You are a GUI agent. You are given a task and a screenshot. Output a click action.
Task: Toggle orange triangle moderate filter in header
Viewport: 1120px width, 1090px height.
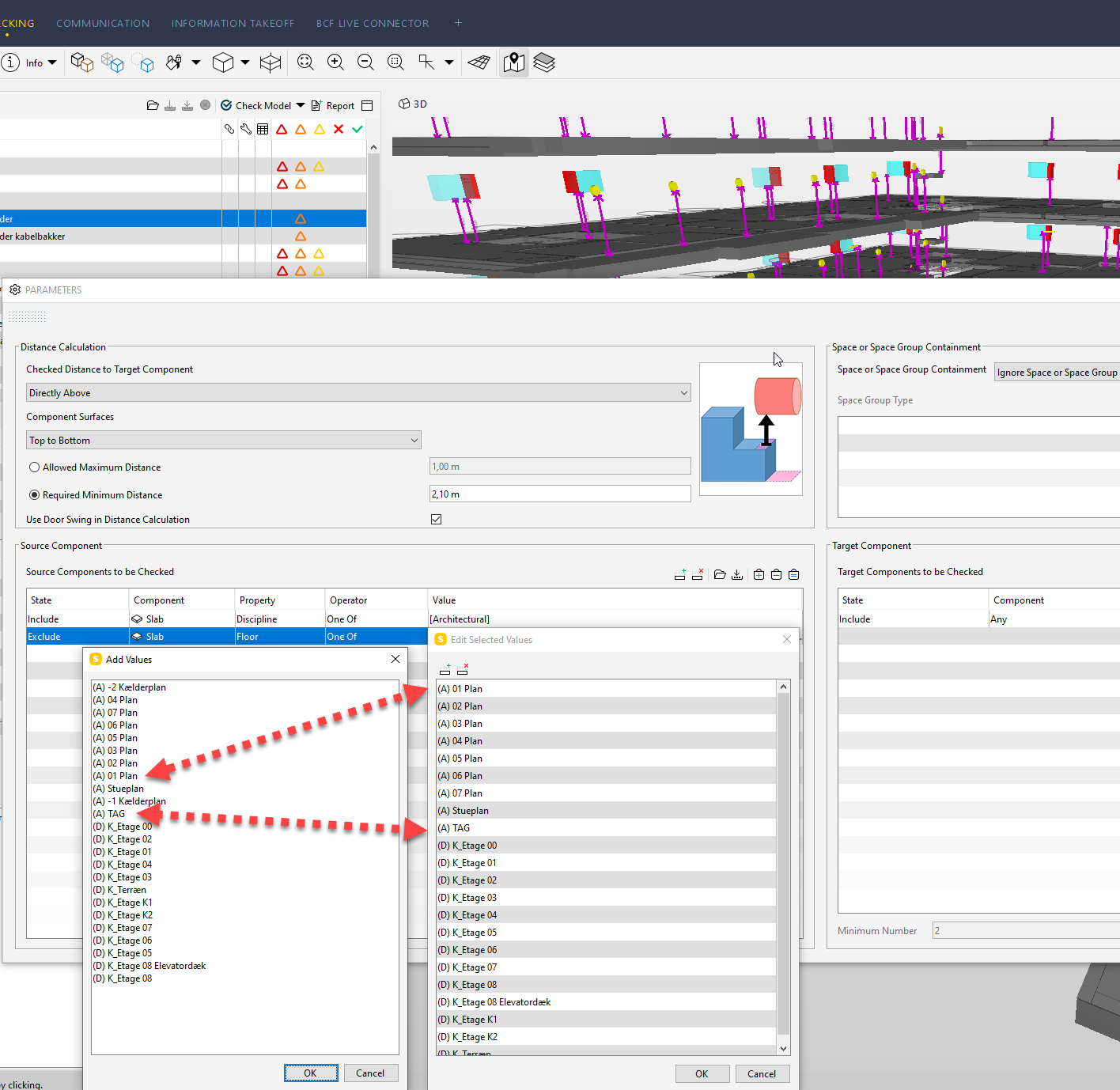301,129
